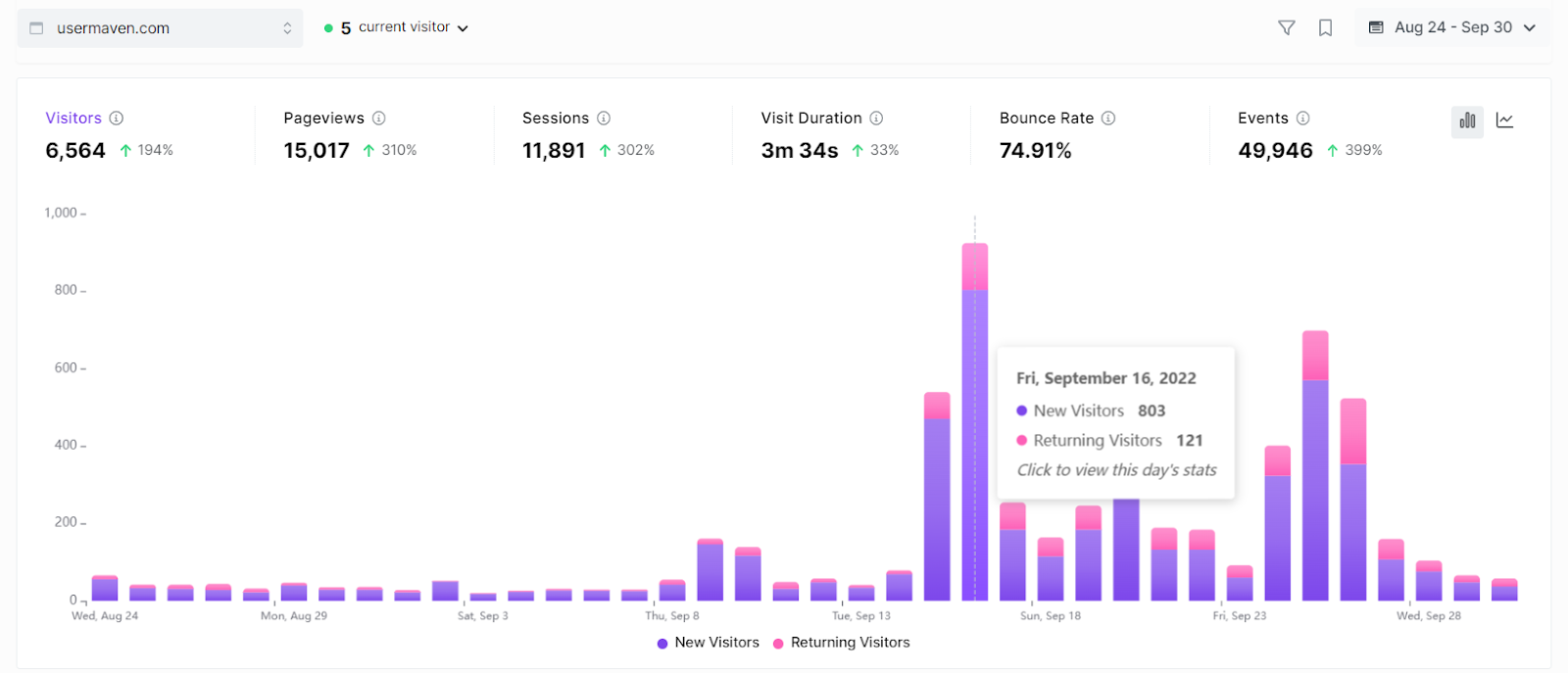Select the Events metric value 49,946
Viewport: 1568px width, 673px height.
point(1275,151)
